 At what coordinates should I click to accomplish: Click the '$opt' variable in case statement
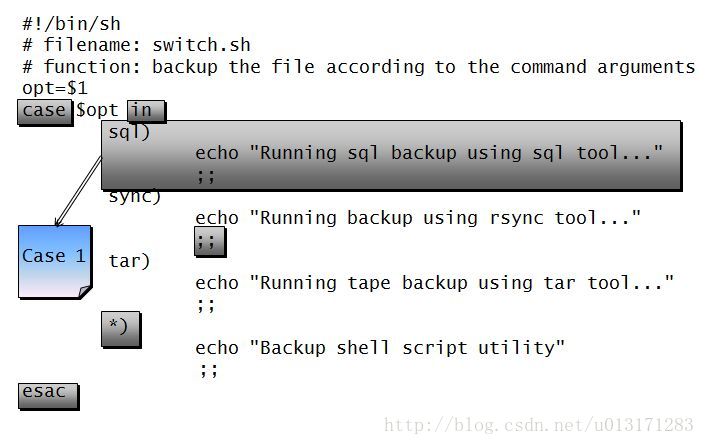coord(97,111)
